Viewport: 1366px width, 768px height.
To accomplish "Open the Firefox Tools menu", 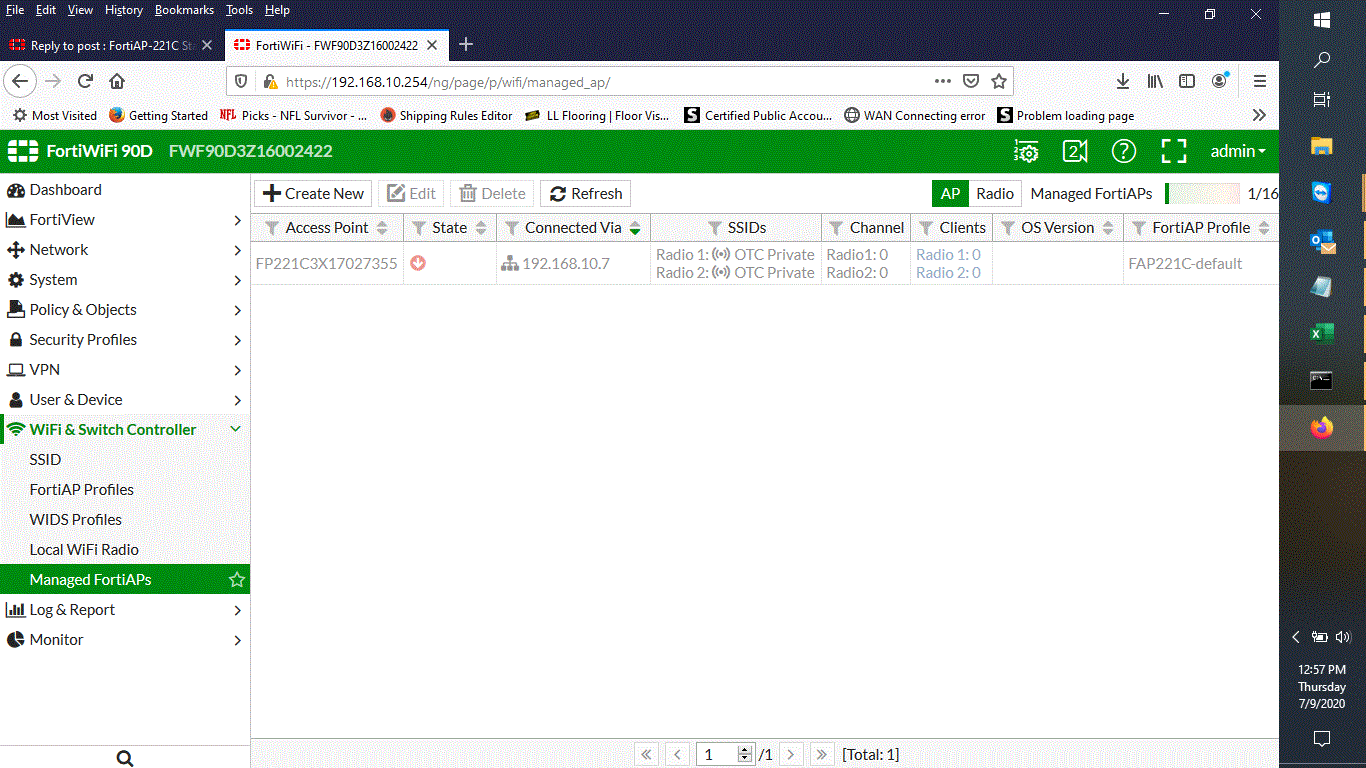I will [x=239, y=10].
